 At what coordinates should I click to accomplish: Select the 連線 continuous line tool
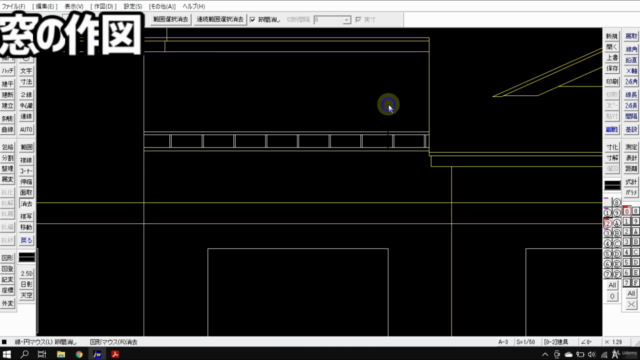click(26, 117)
